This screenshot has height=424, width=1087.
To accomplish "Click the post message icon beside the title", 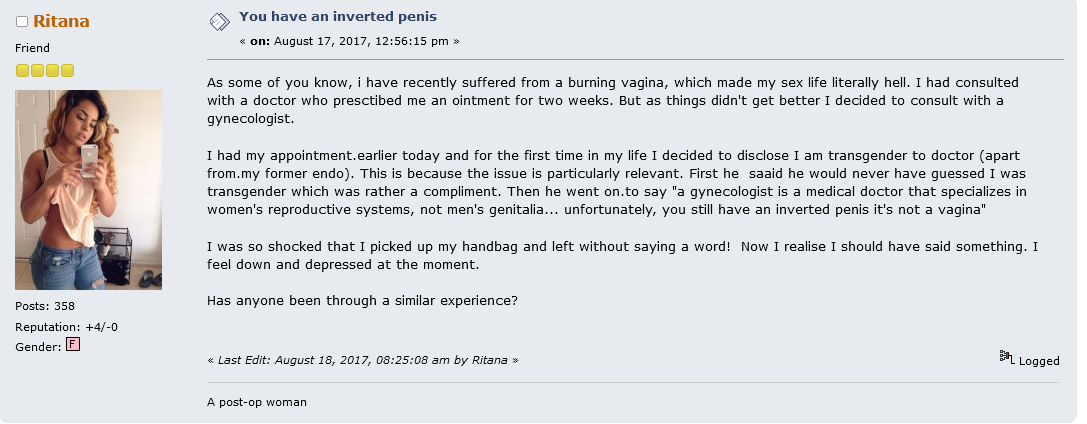I will click(220, 22).
